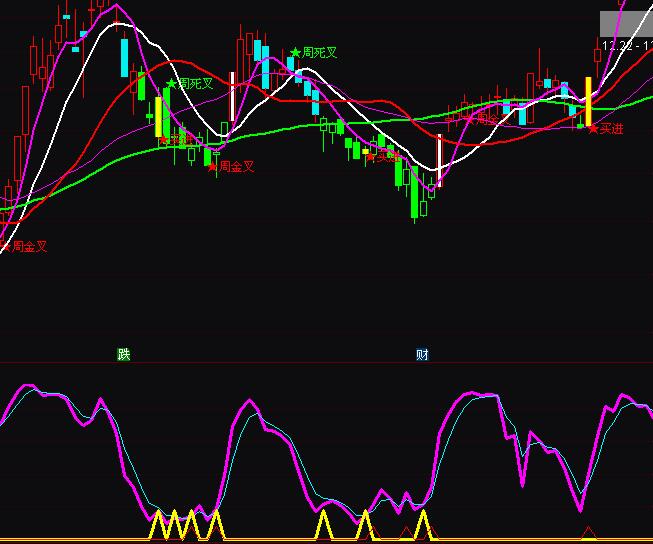Click the yellow candlestick on the left side

click(158, 116)
